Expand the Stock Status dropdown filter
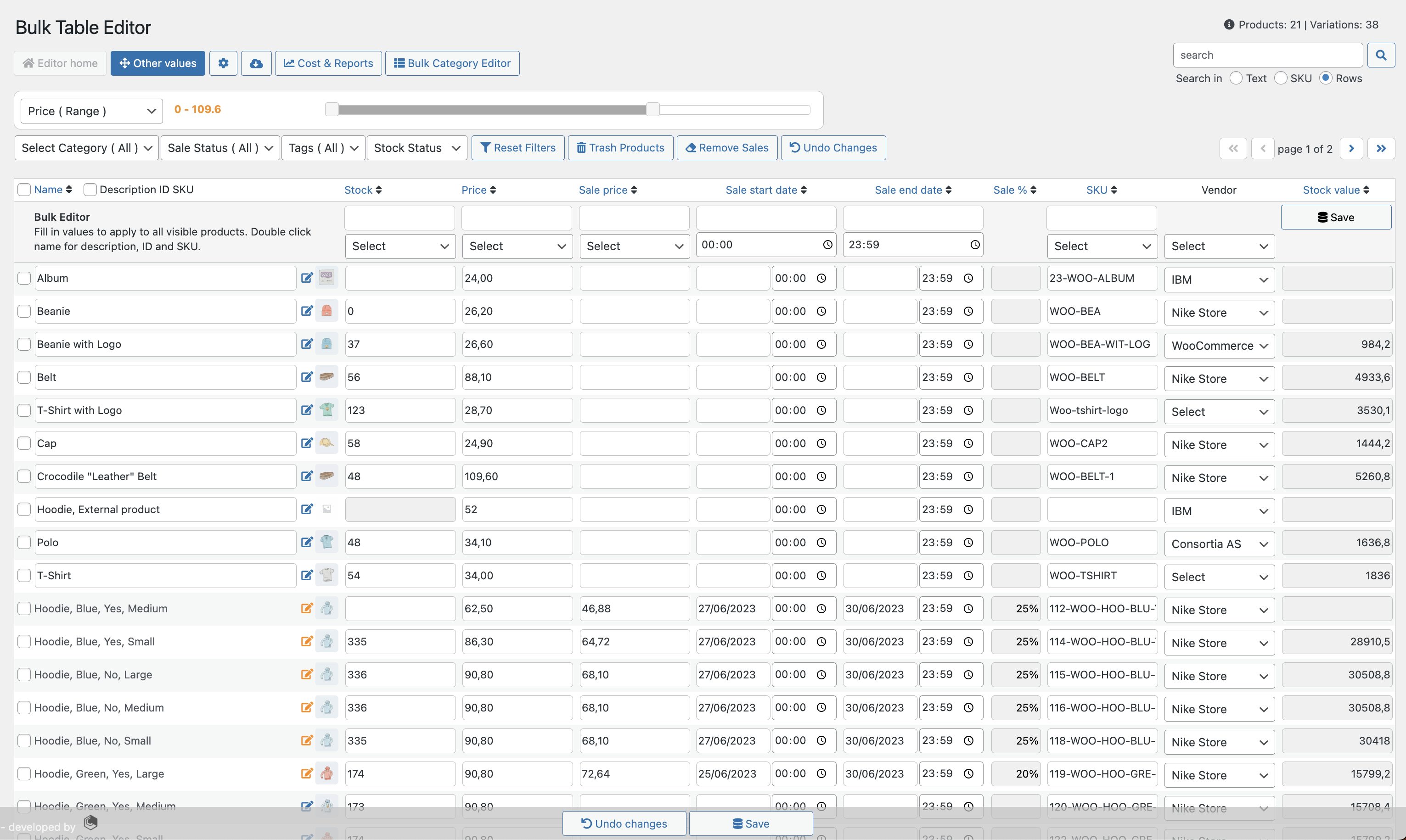This screenshot has height=840, width=1406. click(416, 148)
